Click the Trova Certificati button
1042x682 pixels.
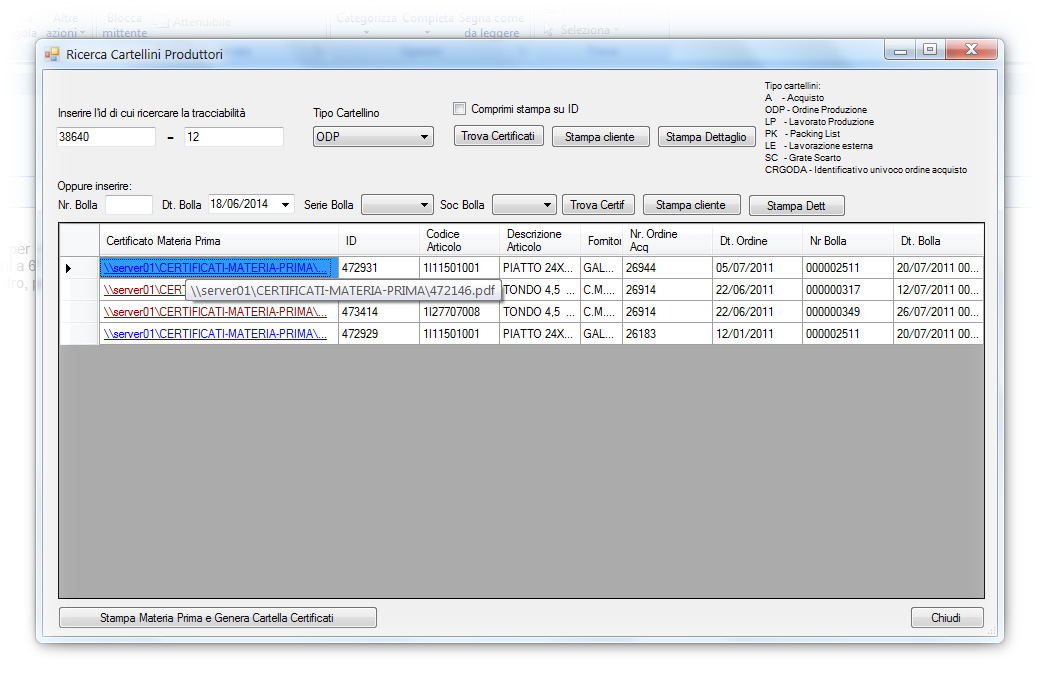coord(498,136)
